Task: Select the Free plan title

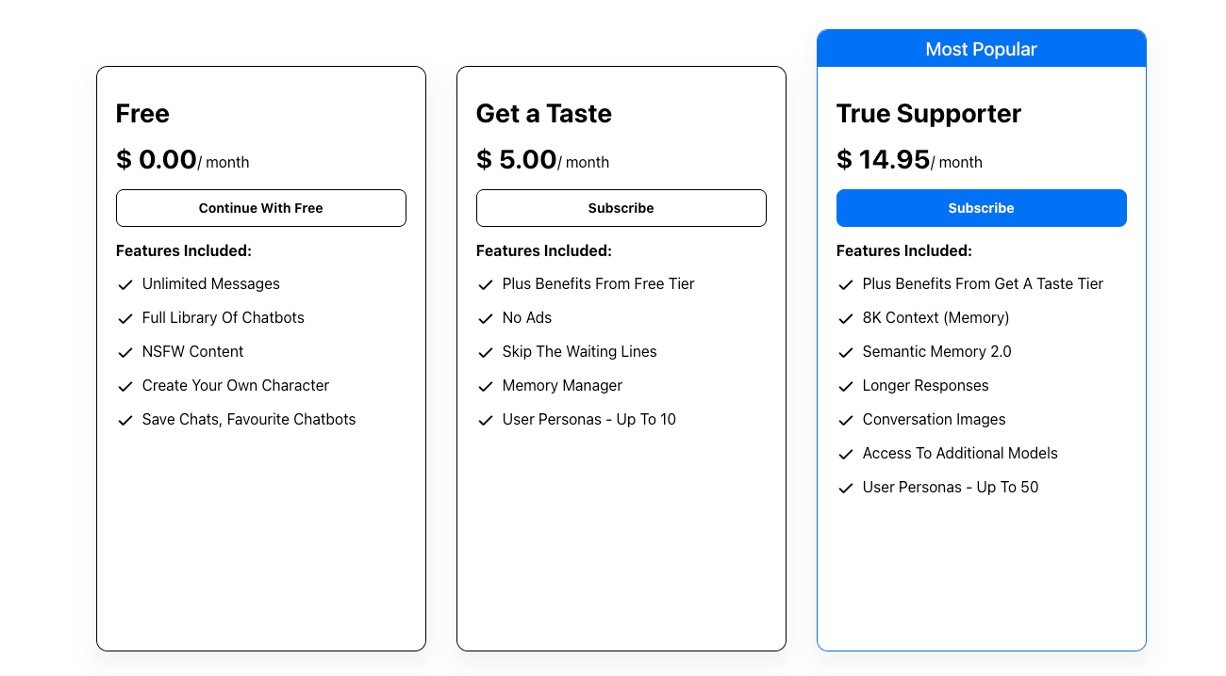Action: (x=143, y=114)
